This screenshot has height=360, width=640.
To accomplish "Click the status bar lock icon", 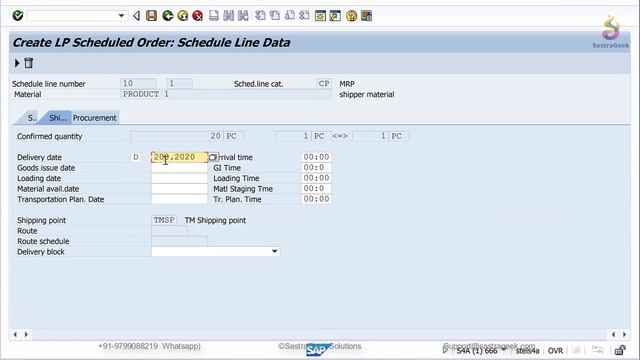I will [620, 350].
